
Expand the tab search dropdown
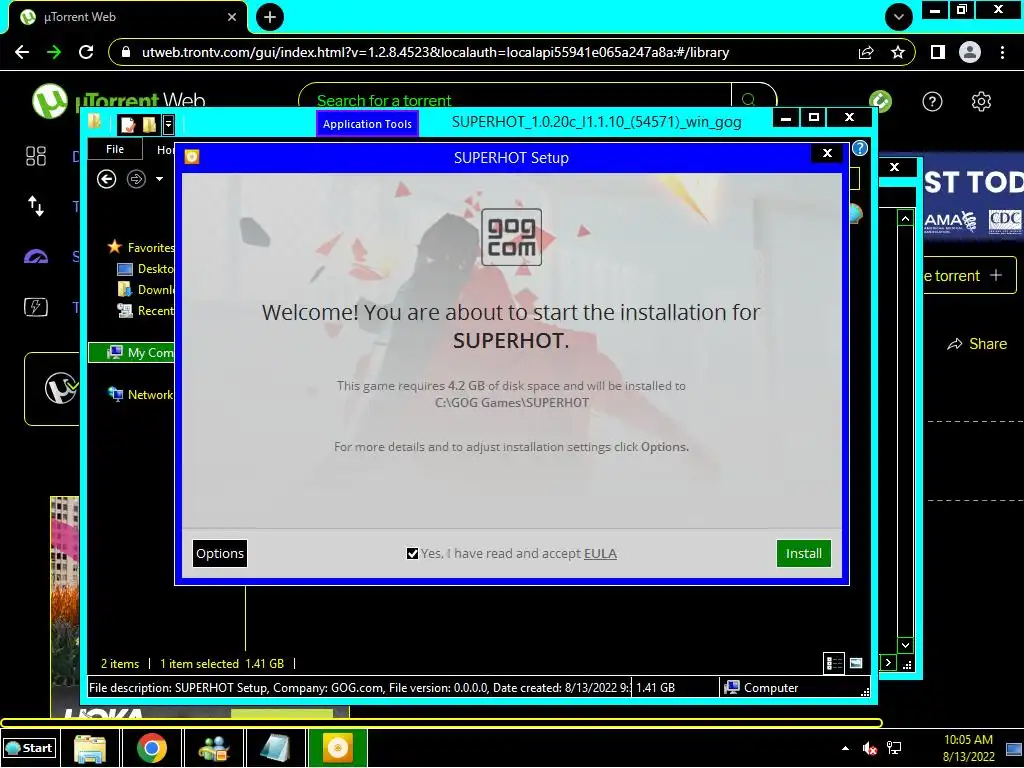tap(899, 17)
